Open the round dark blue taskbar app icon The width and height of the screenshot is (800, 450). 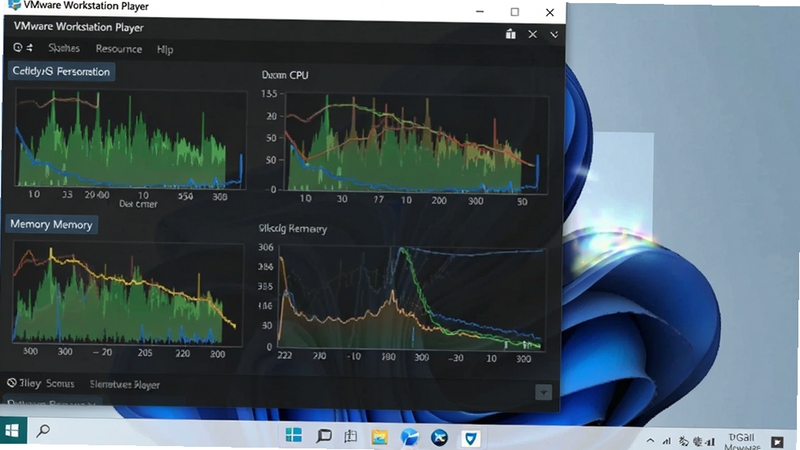point(439,438)
